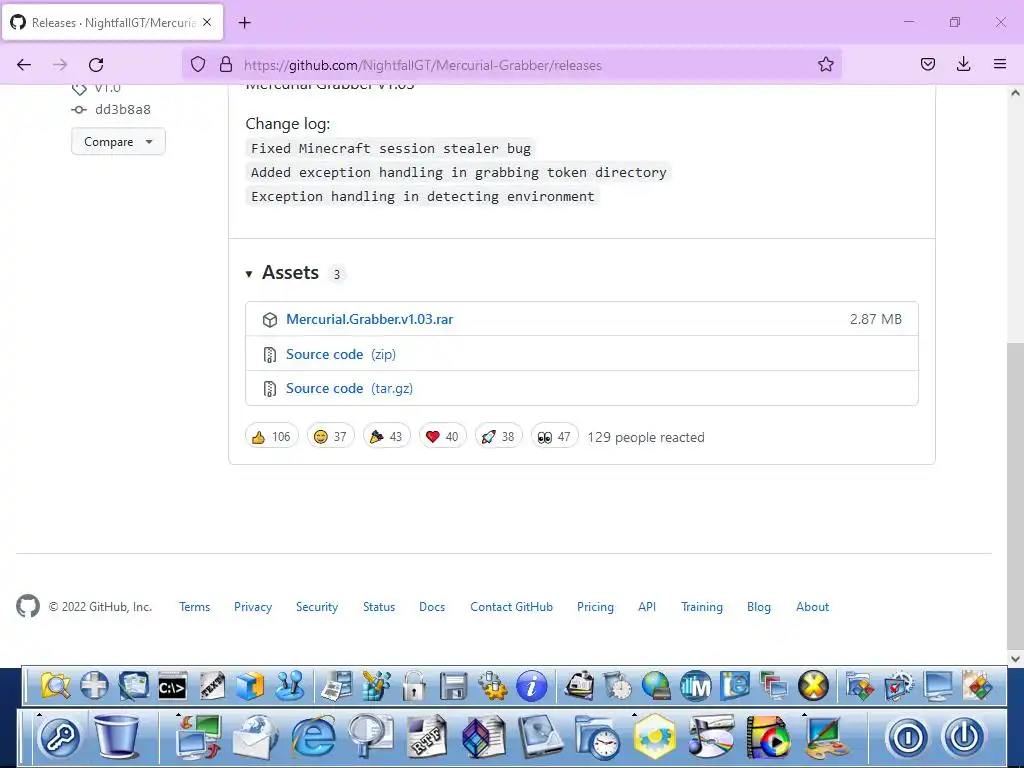This screenshot has height=768, width=1024.
Task: Launch Internet Explorer 'e' icon
Action: coord(313,737)
